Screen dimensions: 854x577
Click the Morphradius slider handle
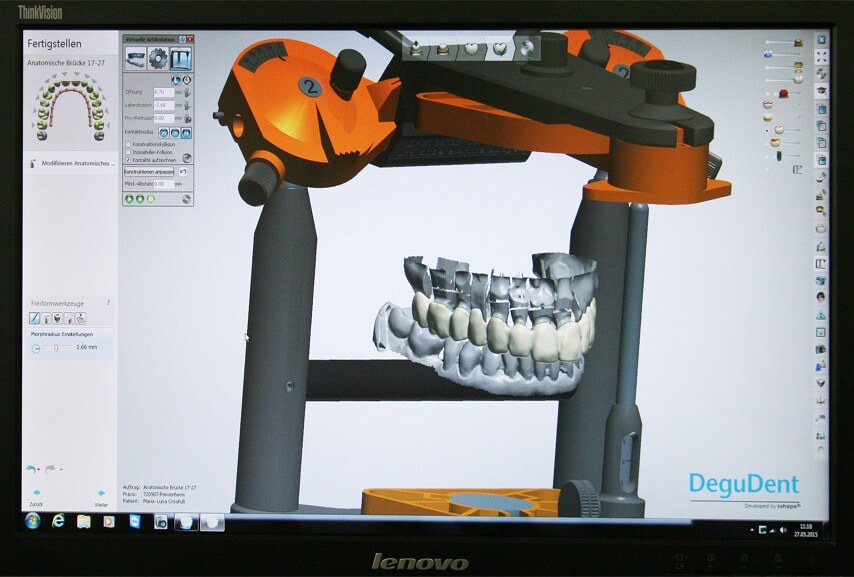click(56, 348)
